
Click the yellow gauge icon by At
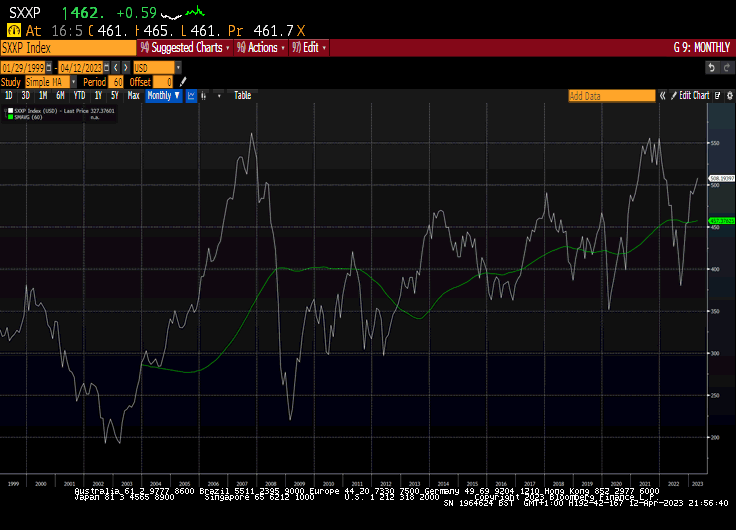[14, 31]
